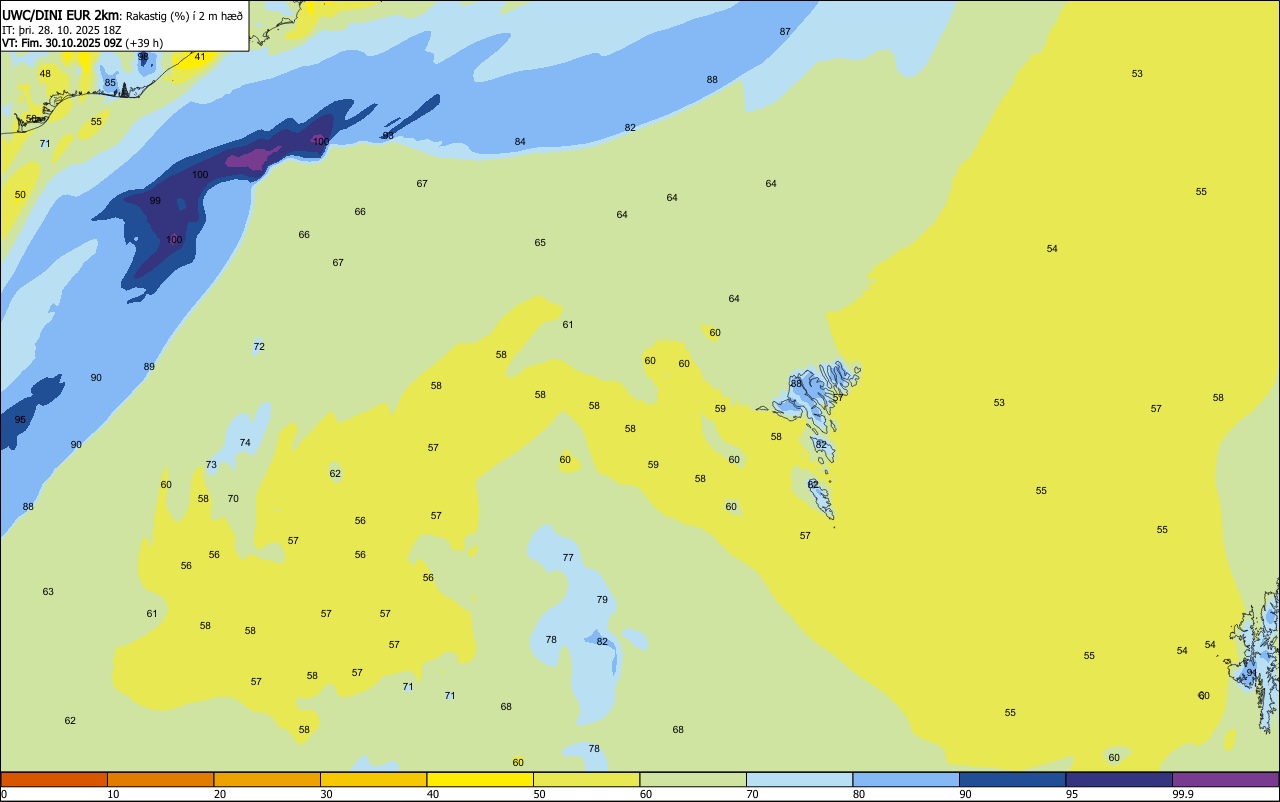The image size is (1280, 802).
Task: Click the 89 humidity value on the map
Action: pos(149,367)
